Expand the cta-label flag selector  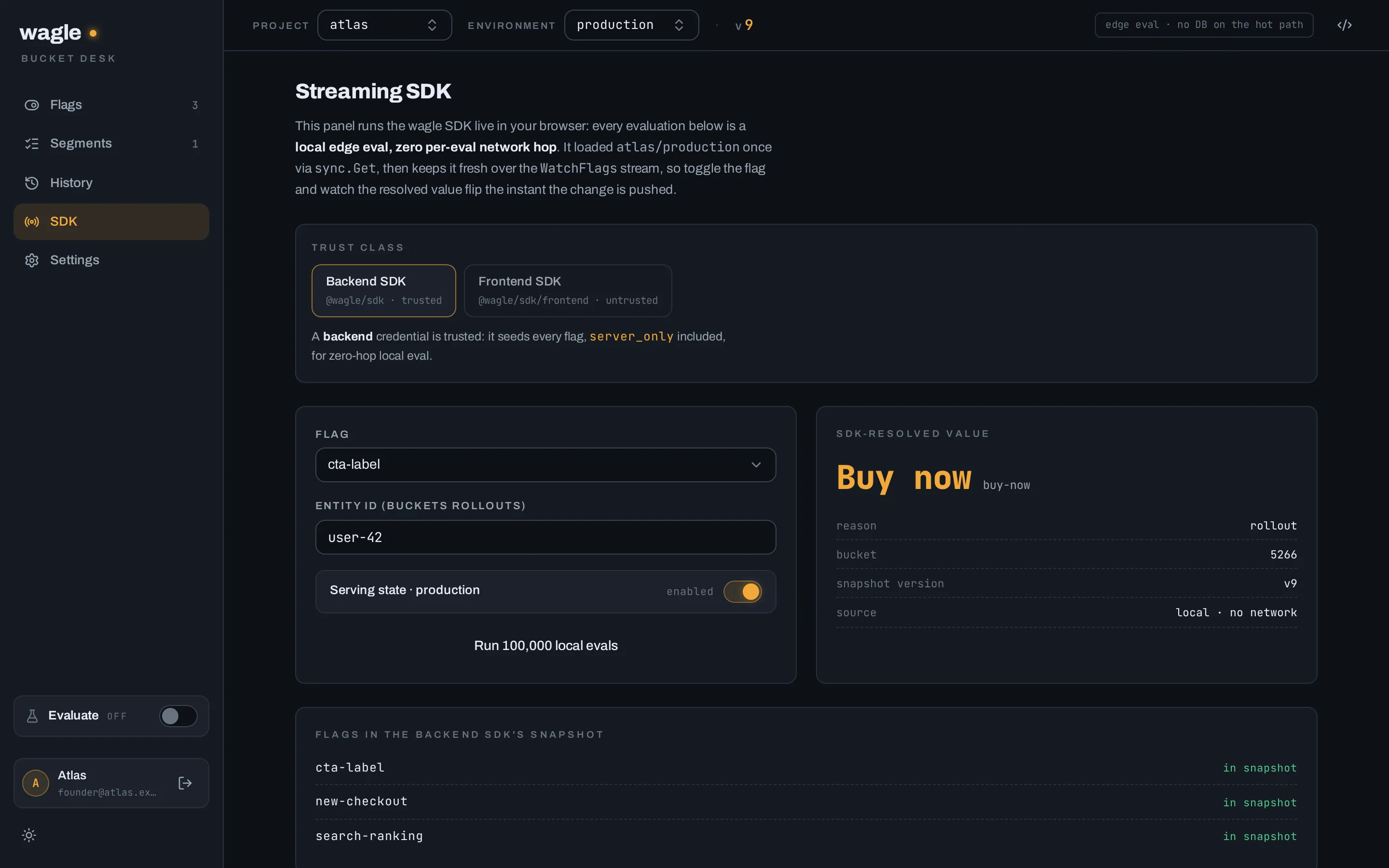(545, 464)
